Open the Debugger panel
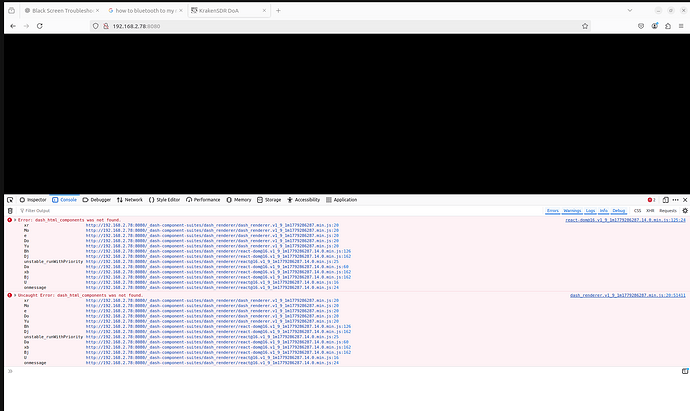Screen dimensions: 690x411 [x=97, y=200]
